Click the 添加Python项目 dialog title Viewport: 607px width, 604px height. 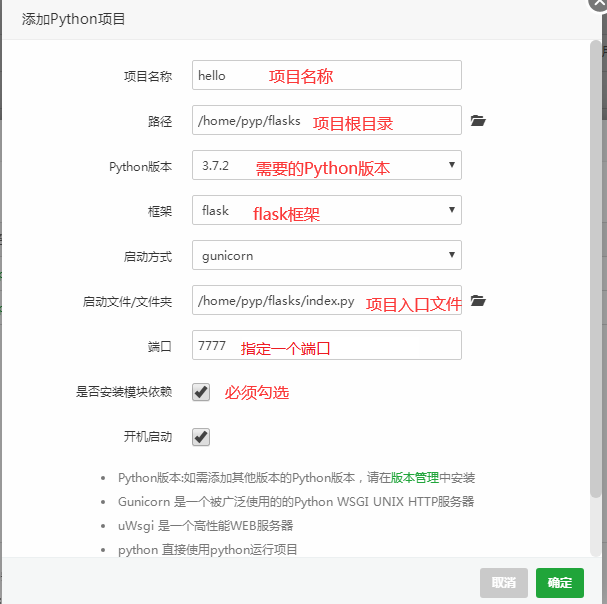point(73,19)
